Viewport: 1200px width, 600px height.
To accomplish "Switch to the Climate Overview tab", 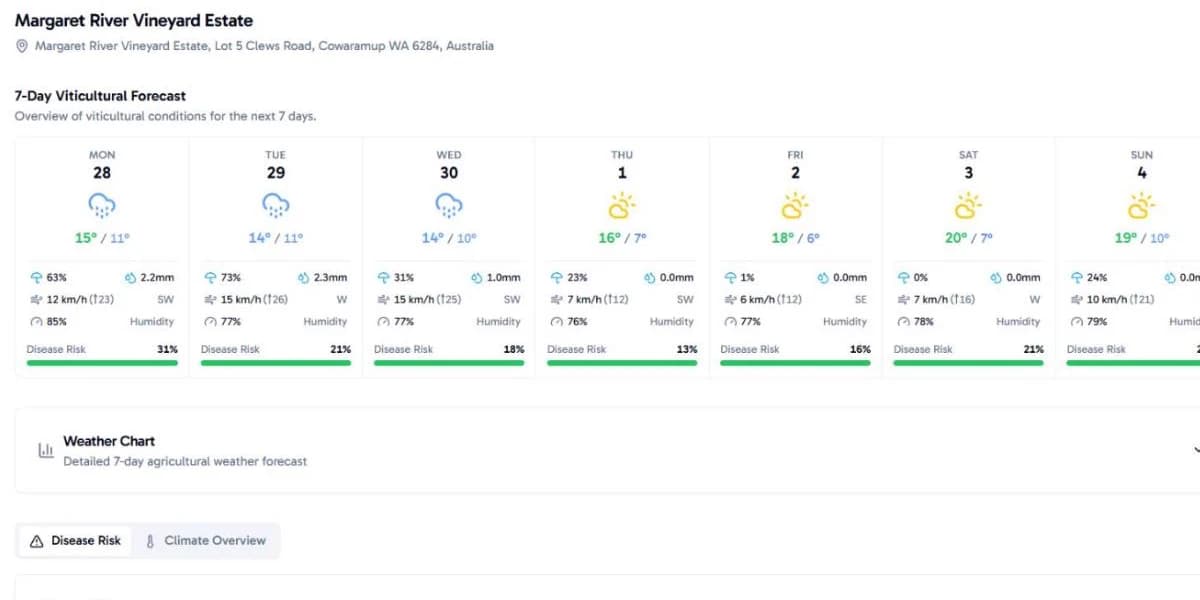I will 205,541.
